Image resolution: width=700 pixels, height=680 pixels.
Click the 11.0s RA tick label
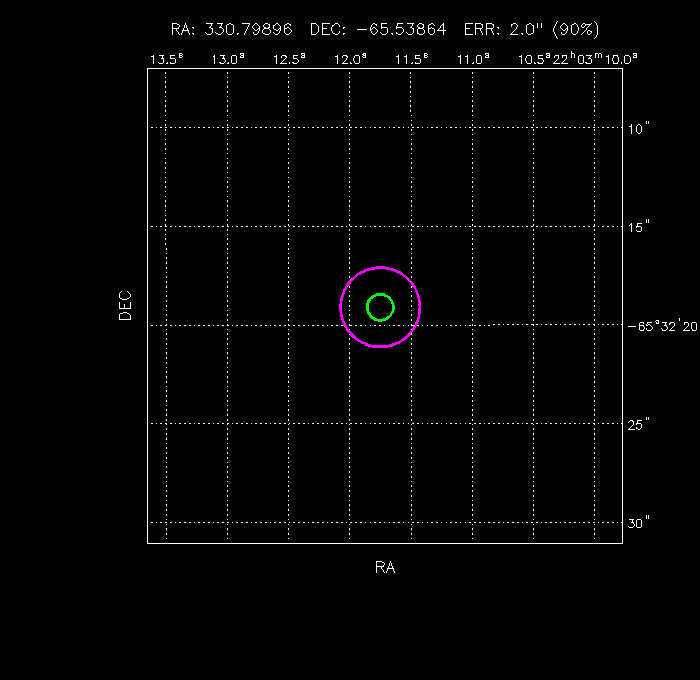coord(472,59)
